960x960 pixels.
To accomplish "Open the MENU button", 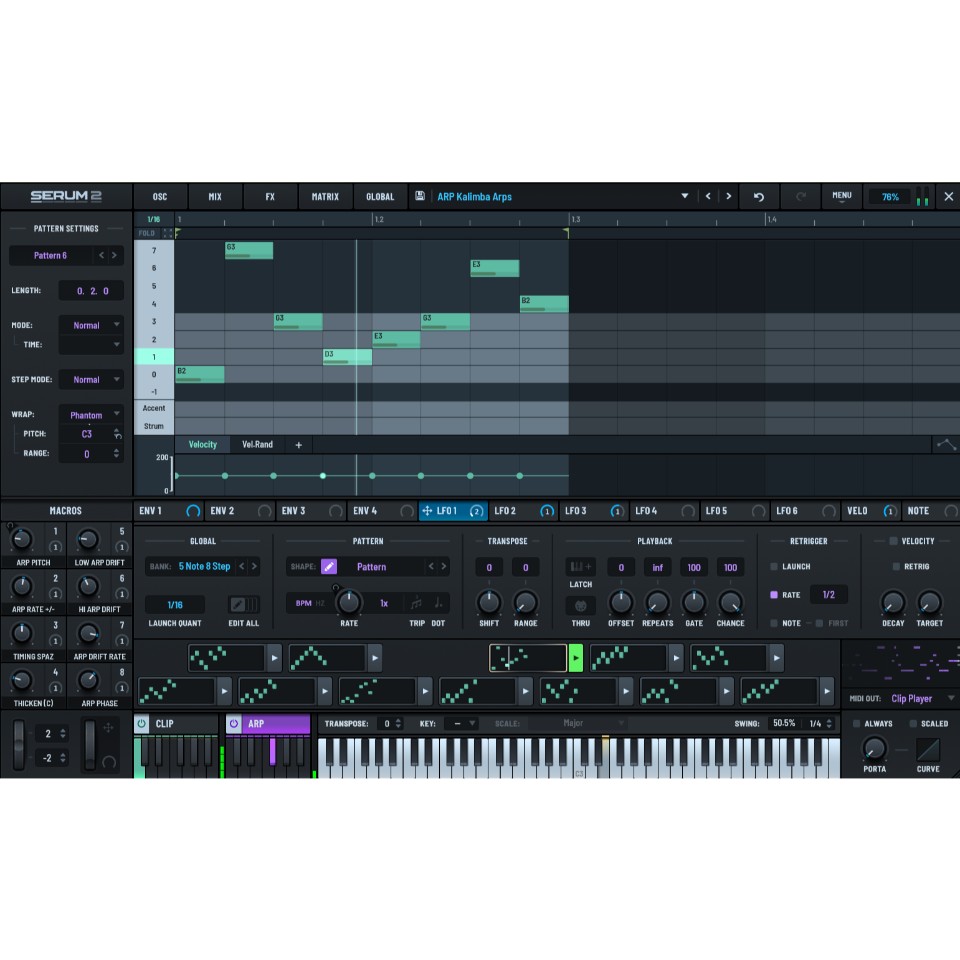I will click(841, 197).
